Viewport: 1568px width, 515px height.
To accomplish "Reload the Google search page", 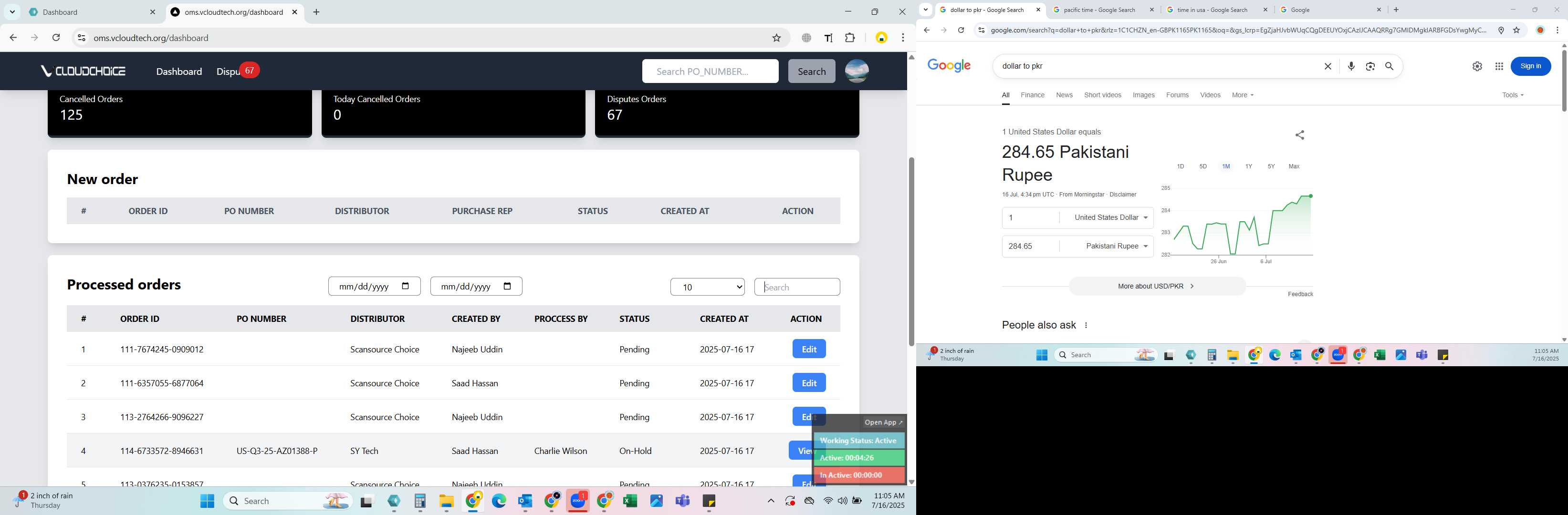I will (x=961, y=30).
